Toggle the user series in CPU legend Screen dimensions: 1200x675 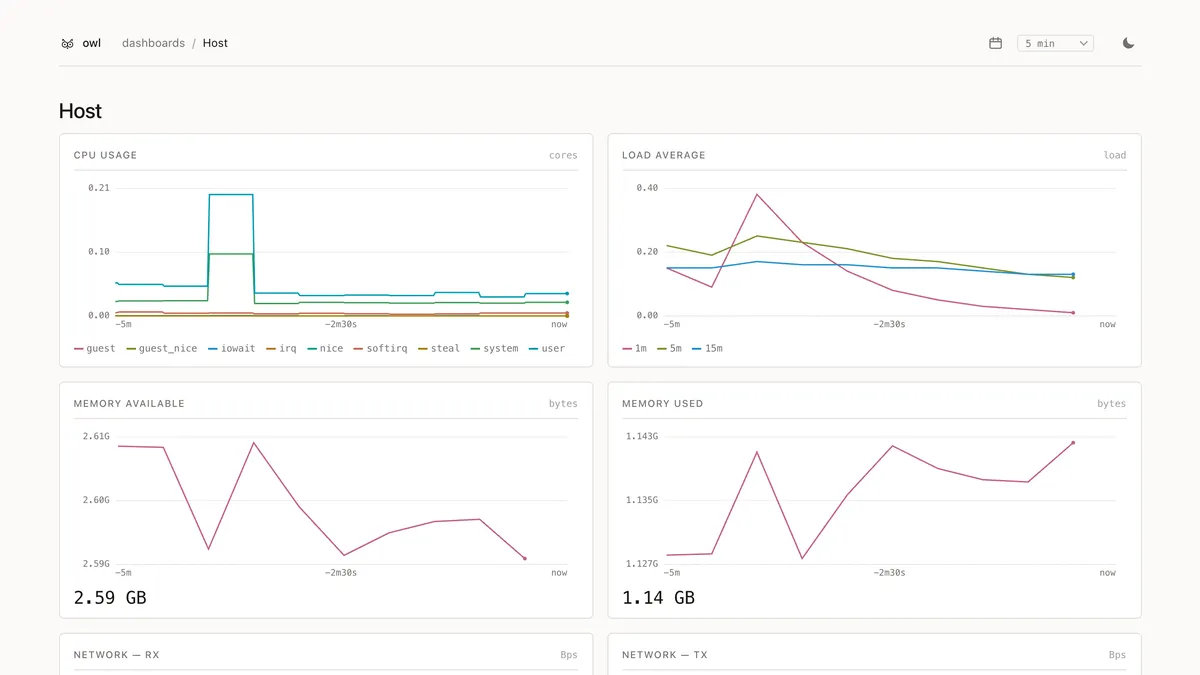click(x=547, y=348)
